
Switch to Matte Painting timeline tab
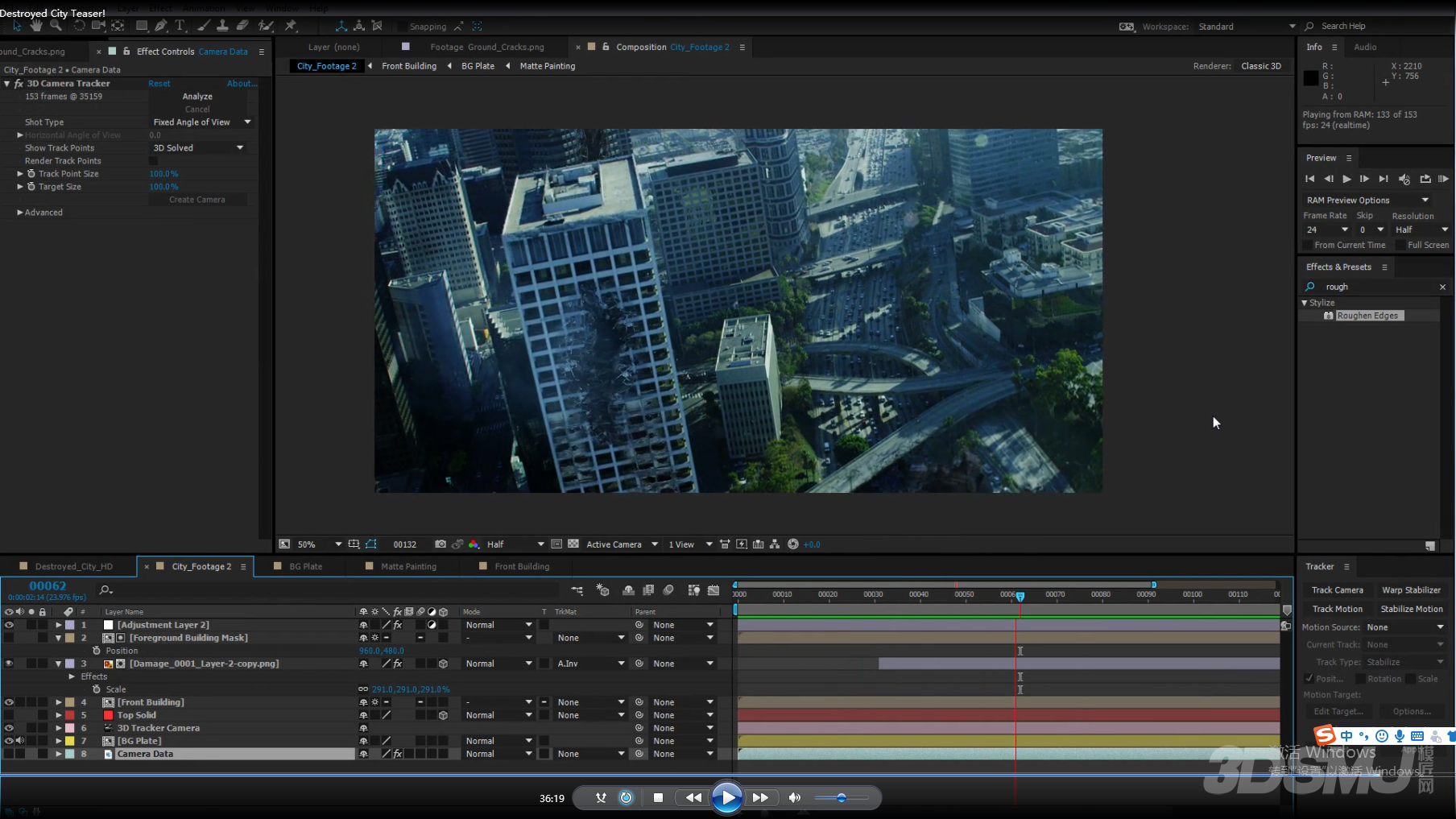408,566
